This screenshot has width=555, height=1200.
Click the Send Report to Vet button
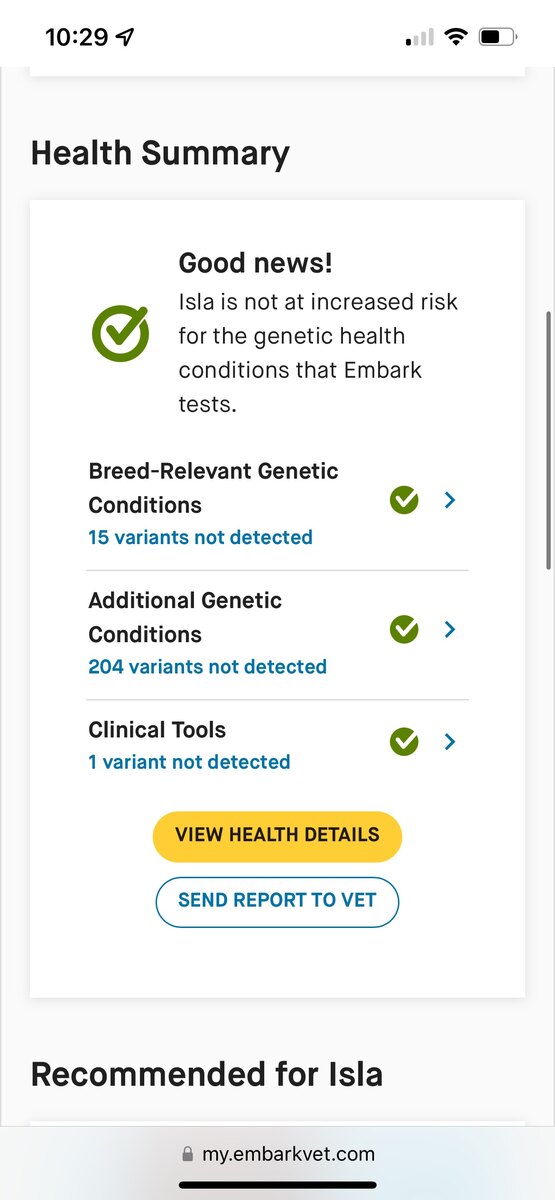click(277, 902)
